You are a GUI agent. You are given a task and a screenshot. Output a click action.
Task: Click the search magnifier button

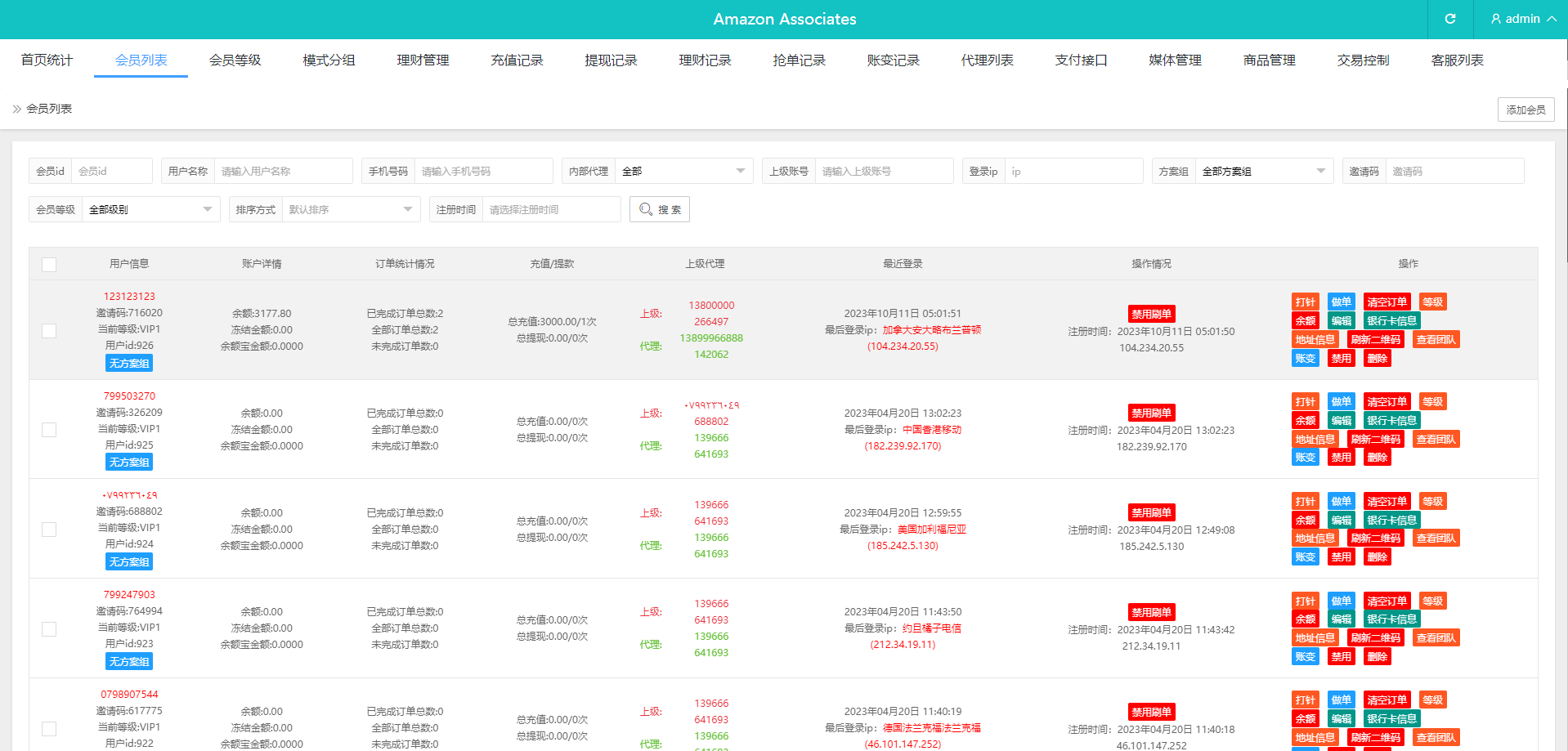[659, 209]
